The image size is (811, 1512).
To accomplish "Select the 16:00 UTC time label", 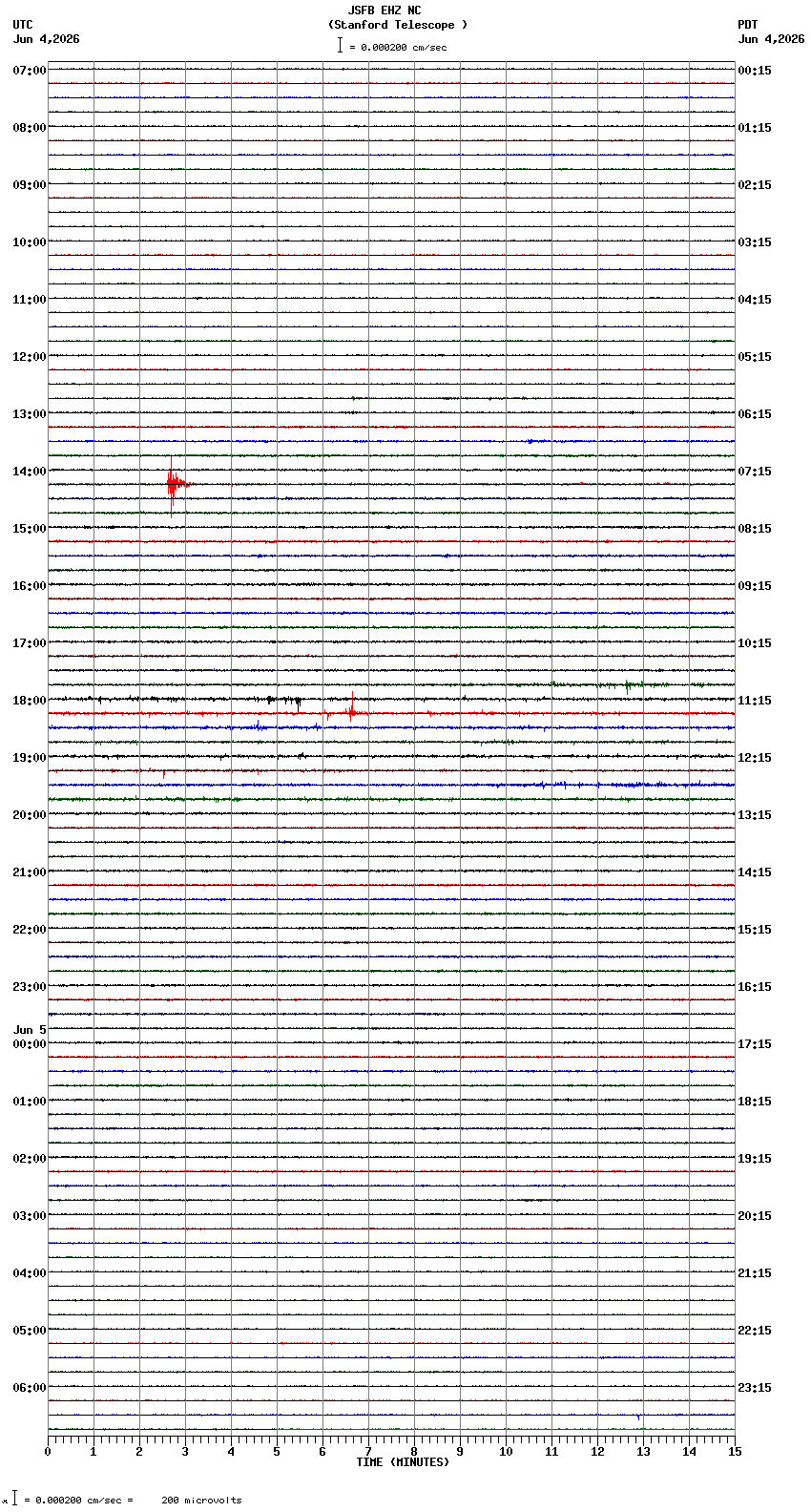I will 30,586.
